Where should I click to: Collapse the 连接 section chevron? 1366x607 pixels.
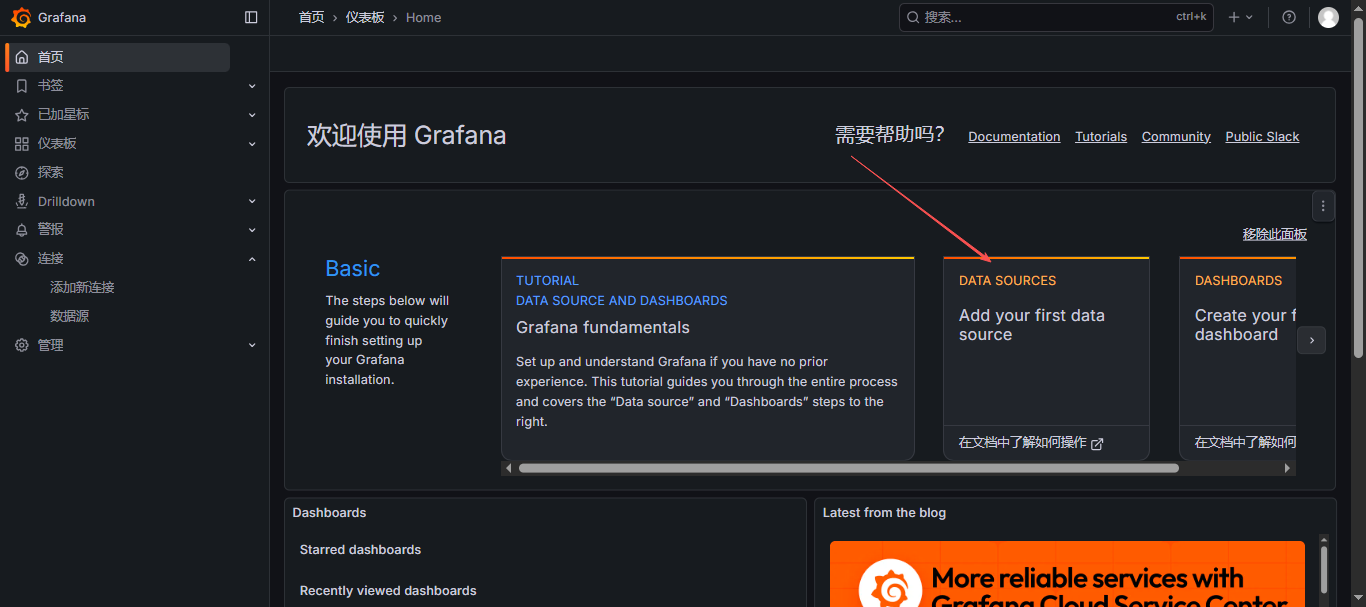[252, 259]
